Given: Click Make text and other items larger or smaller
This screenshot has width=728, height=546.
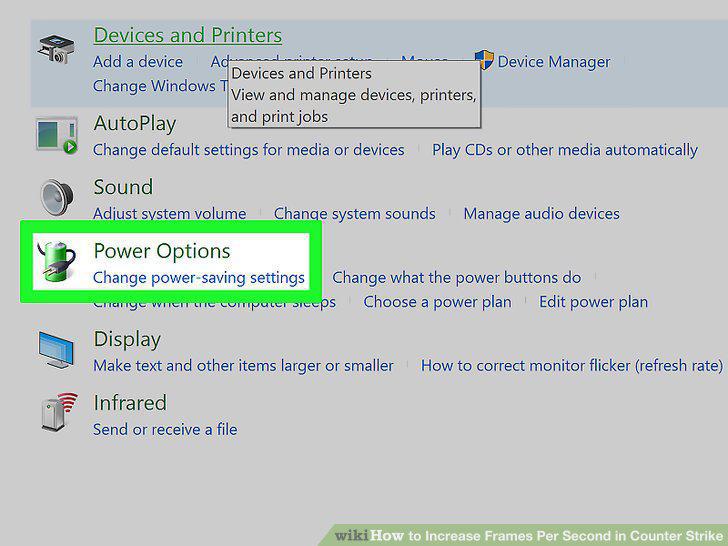Looking at the screenshot, I should tap(243, 366).
